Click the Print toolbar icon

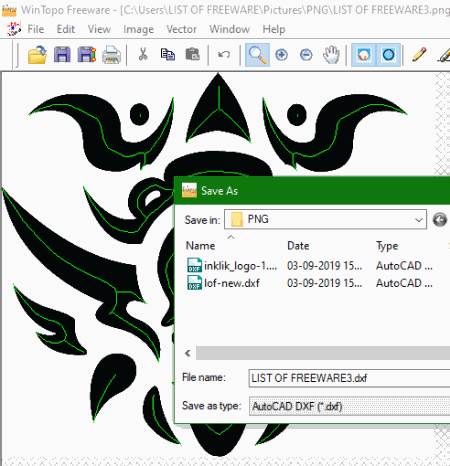(111, 55)
